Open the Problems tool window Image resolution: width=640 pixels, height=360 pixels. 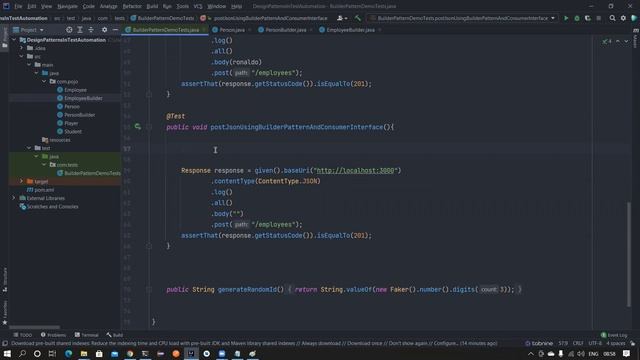(53, 335)
